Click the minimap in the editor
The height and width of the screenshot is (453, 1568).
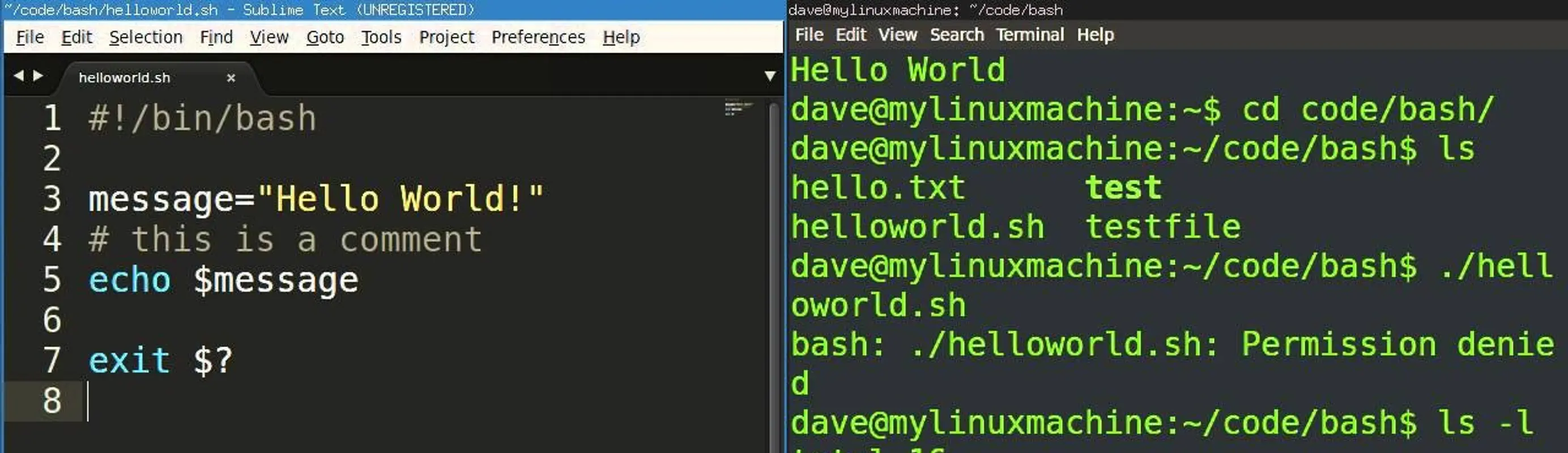738,107
